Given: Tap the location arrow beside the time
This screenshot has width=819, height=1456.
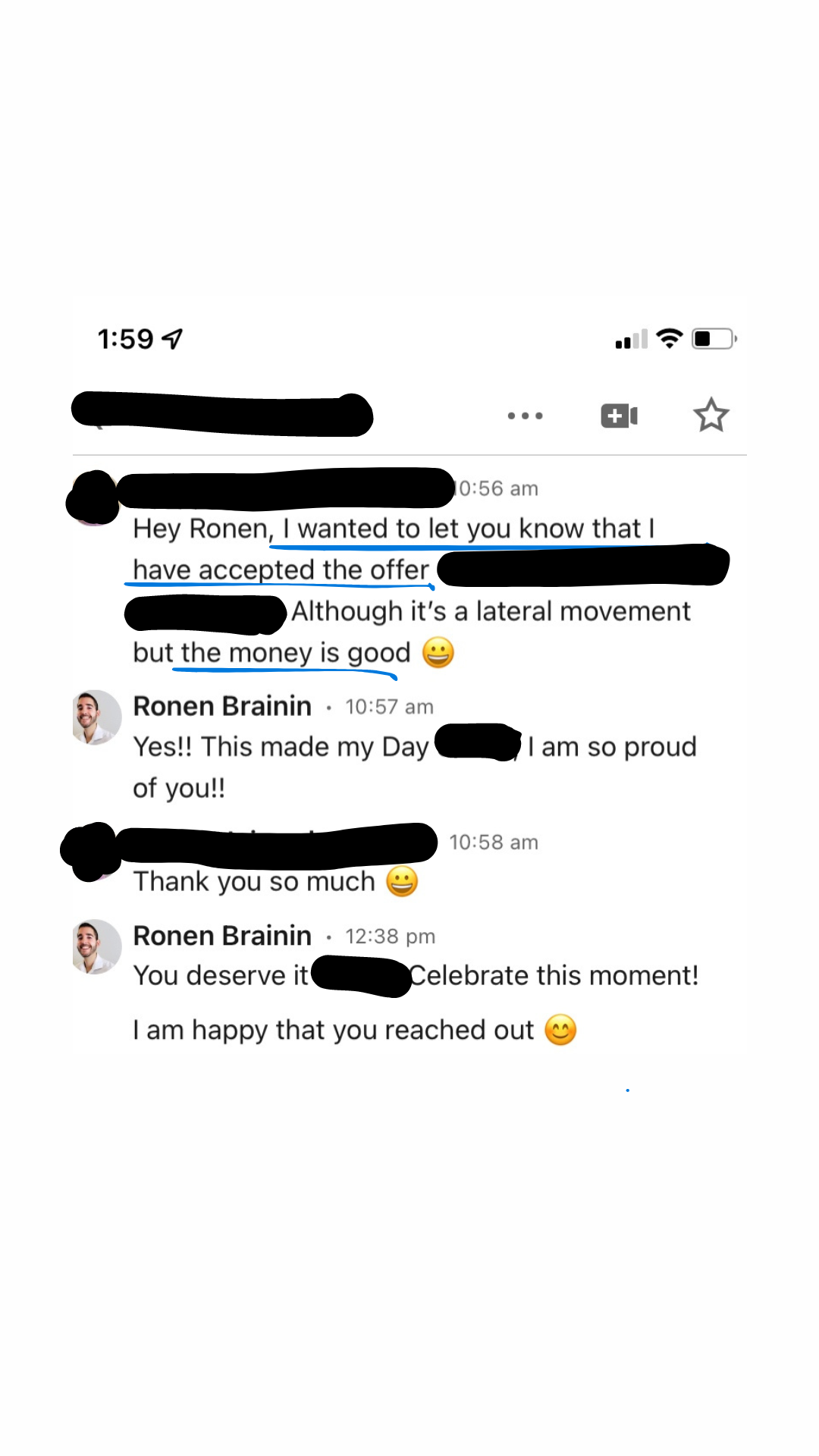Looking at the screenshot, I should pyautogui.click(x=173, y=339).
